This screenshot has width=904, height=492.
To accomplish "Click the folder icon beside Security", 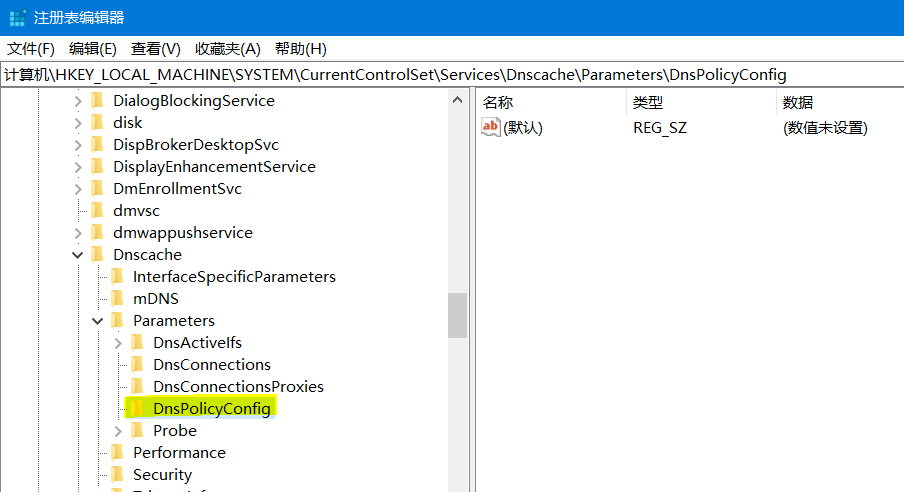I will tap(117, 475).
